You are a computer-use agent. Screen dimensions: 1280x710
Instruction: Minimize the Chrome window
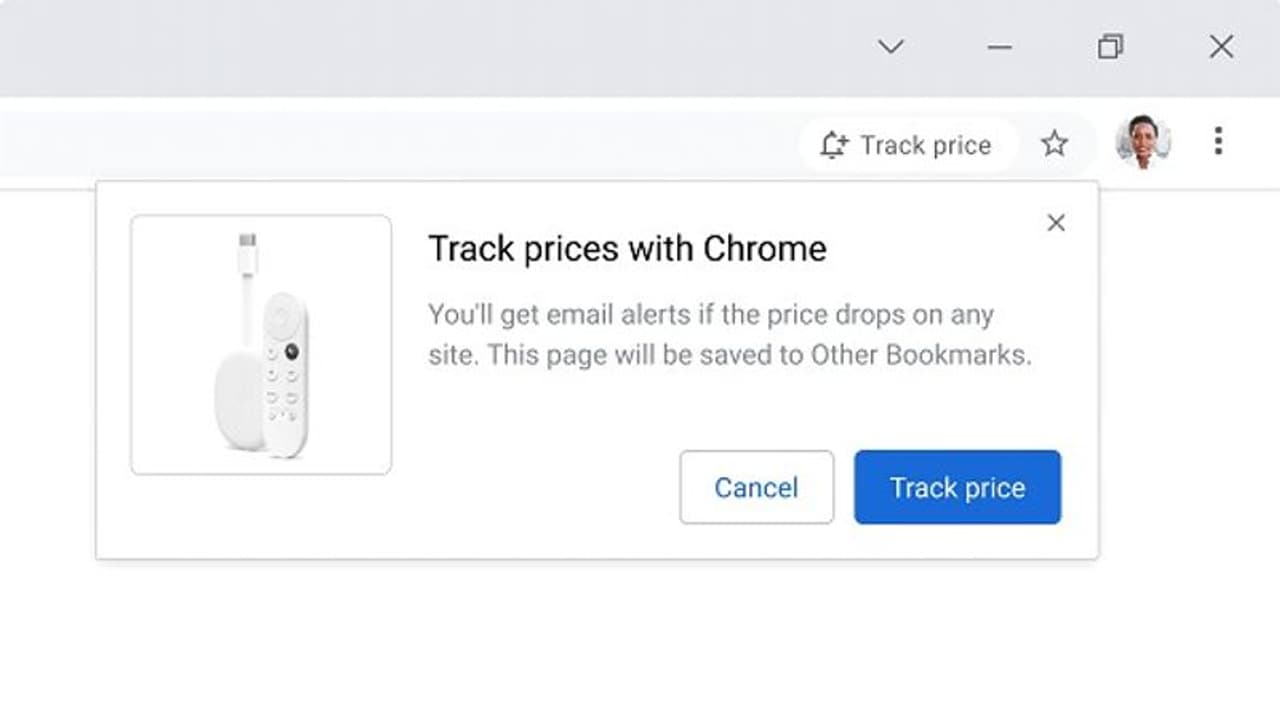[x=999, y=47]
